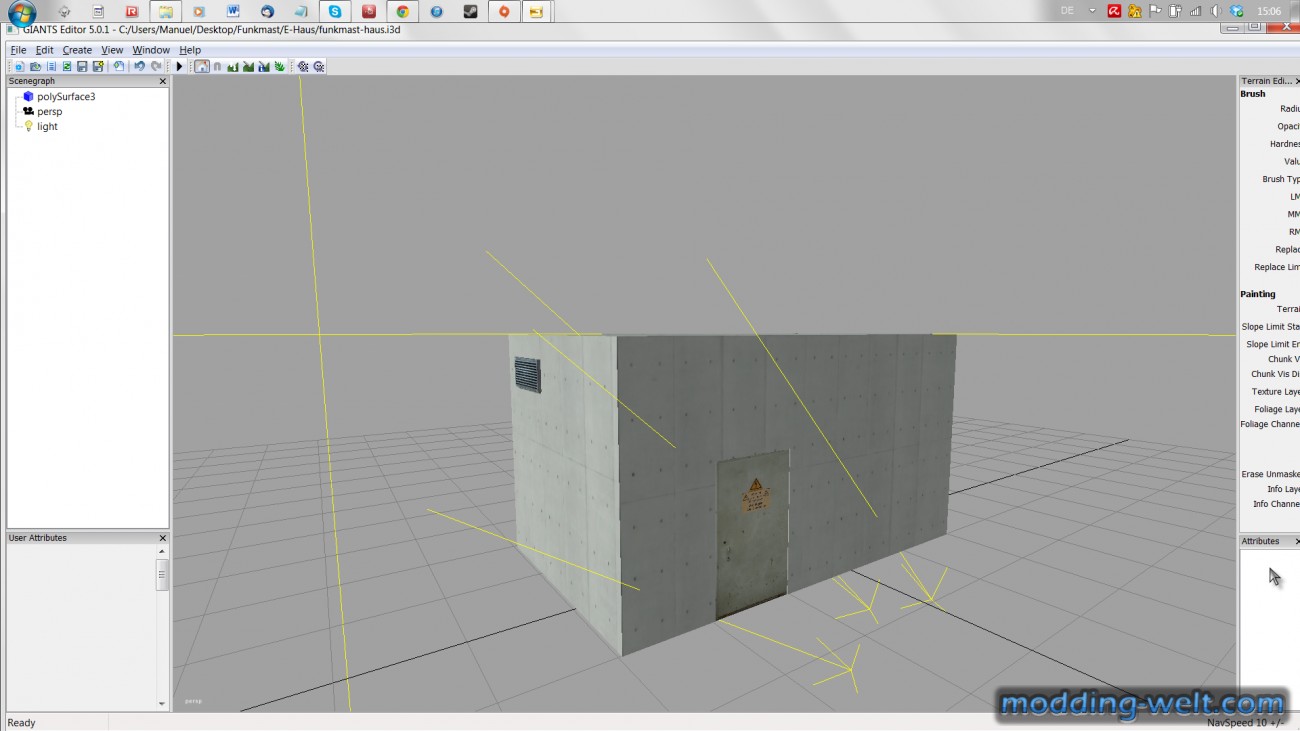Click the Attributes panel title
This screenshot has width=1300, height=731.
tap(1260, 541)
